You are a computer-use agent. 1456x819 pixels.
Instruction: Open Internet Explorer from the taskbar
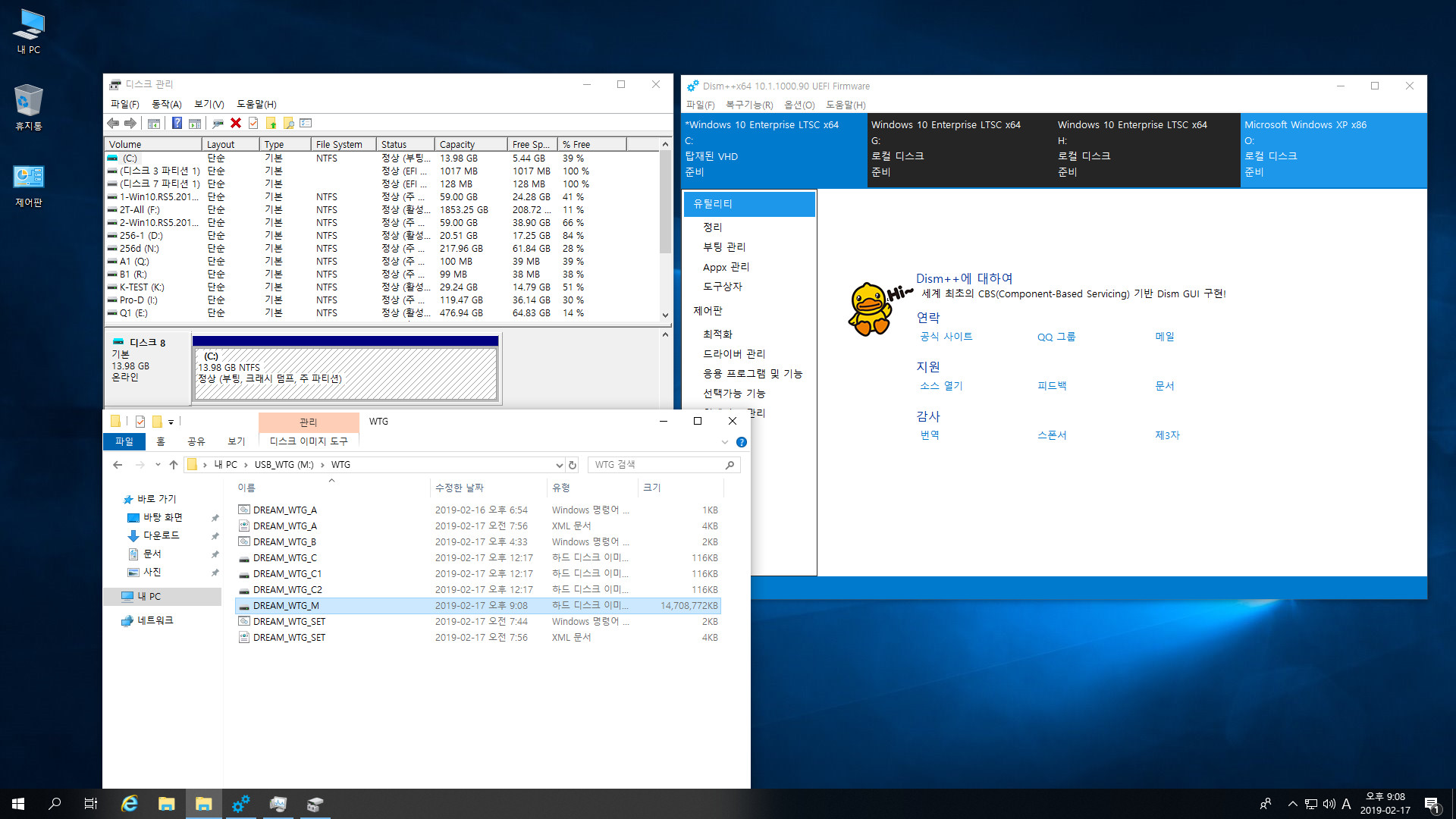pyautogui.click(x=130, y=804)
